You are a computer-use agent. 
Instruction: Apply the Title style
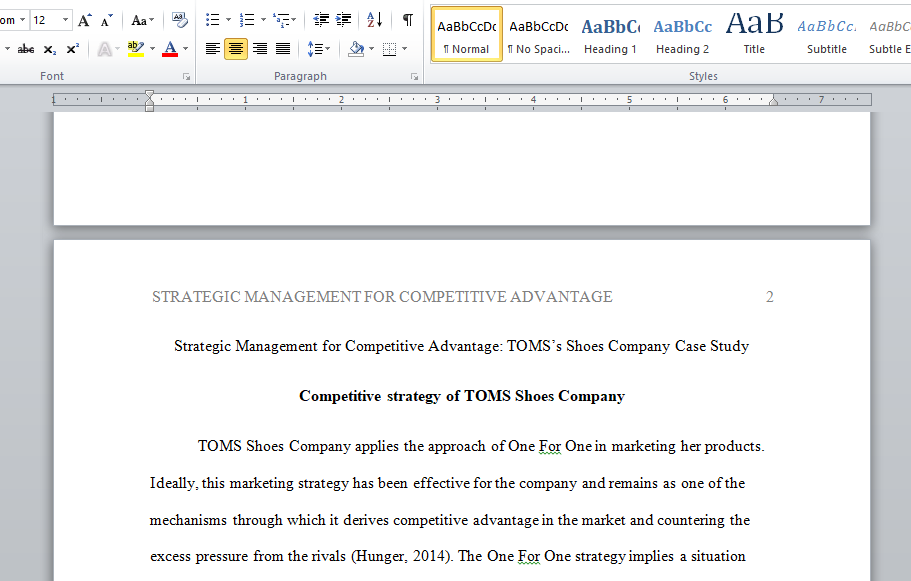click(x=754, y=35)
